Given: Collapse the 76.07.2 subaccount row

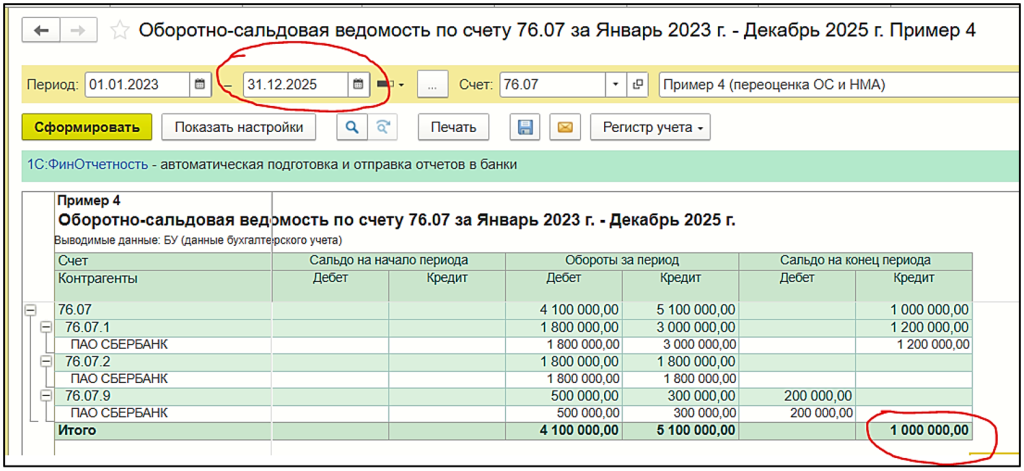Looking at the screenshot, I should tap(44, 361).
